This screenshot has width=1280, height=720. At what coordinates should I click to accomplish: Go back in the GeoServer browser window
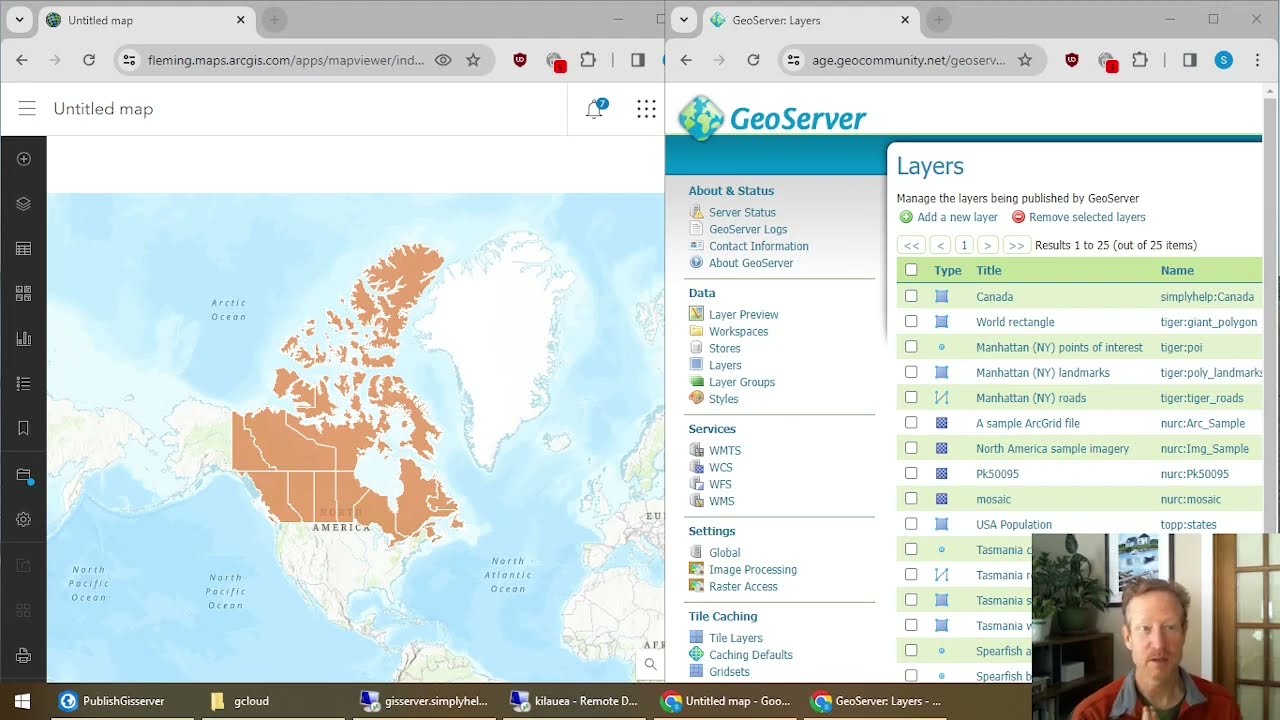point(686,60)
